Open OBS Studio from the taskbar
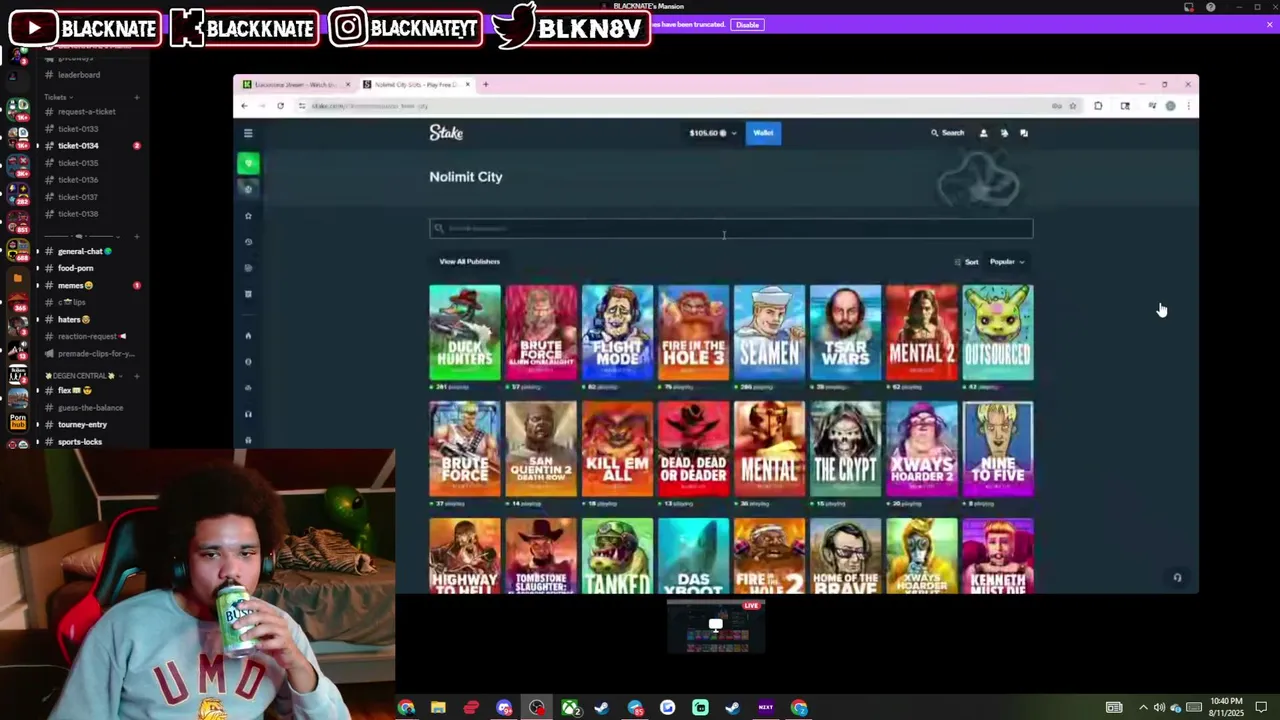The height and width of the screenshot is (720, 1280). pos(537,708)
